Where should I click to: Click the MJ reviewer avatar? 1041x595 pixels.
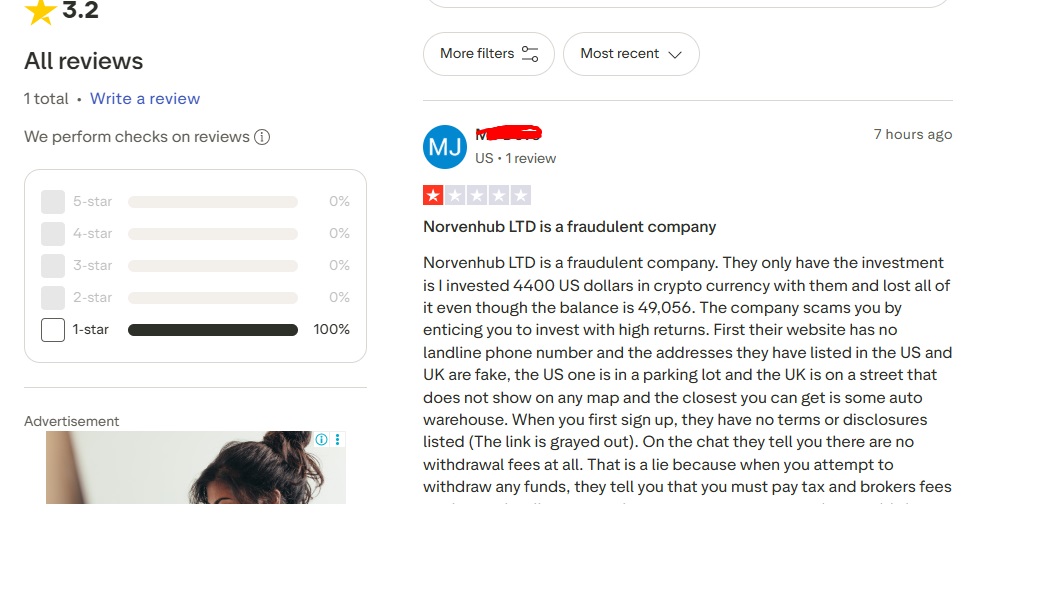coord(445,148)
